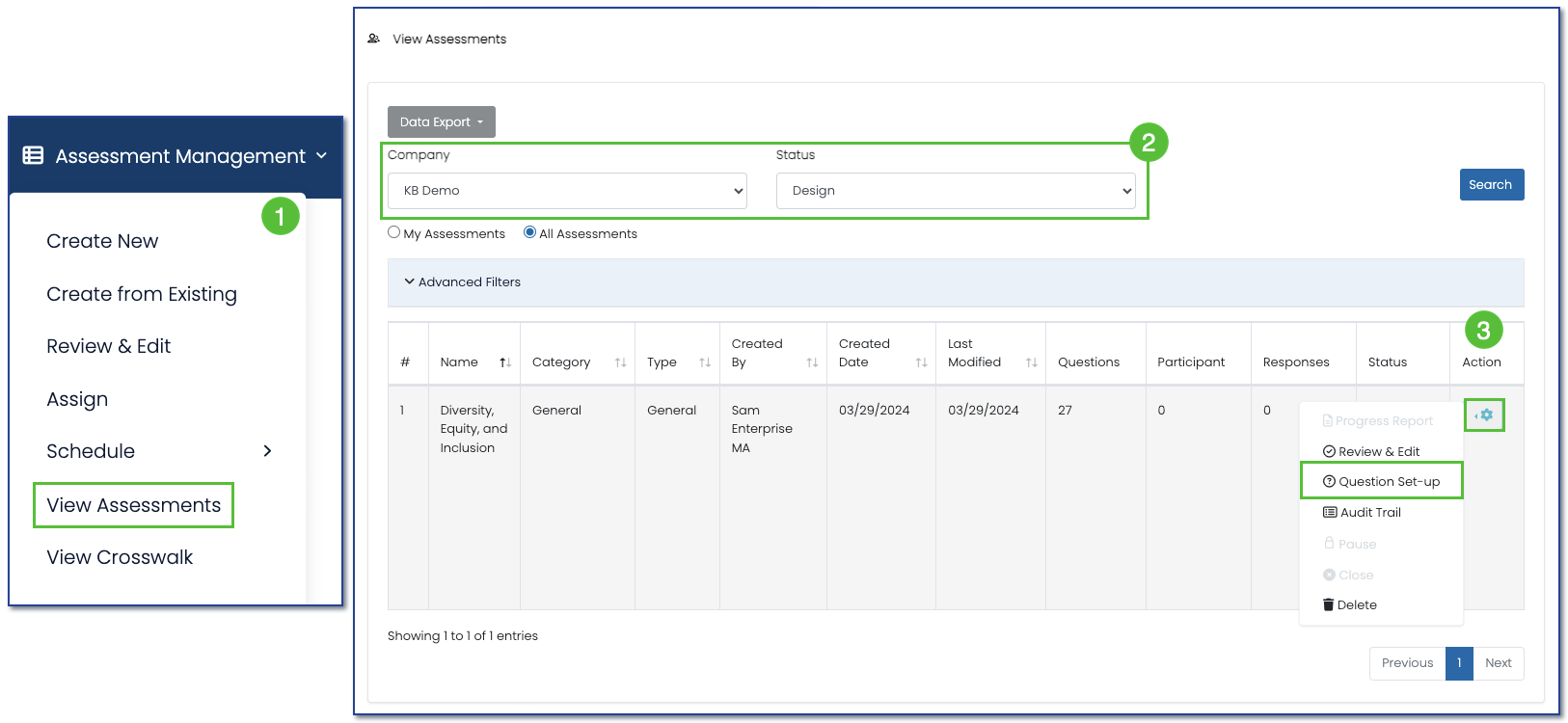Open the Data Export dropdown button
The image size is (1568, 723).
click(441, 122)
